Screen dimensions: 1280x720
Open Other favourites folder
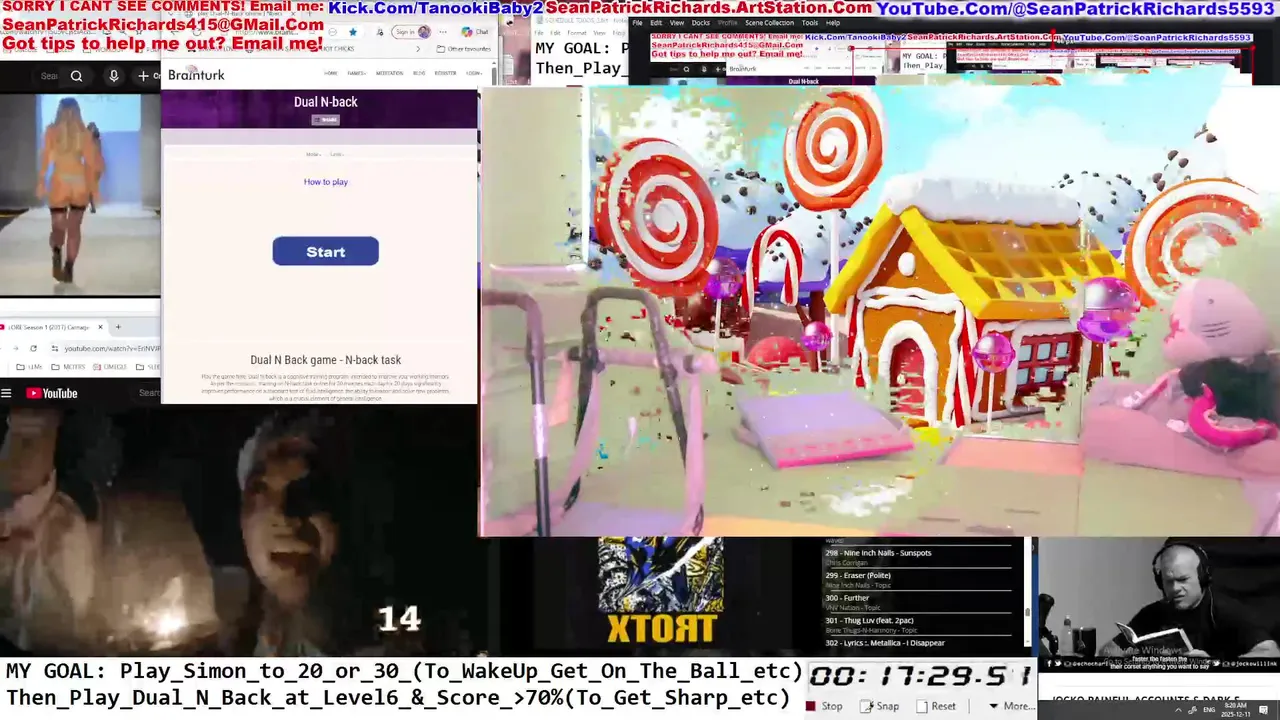[462, 49]
